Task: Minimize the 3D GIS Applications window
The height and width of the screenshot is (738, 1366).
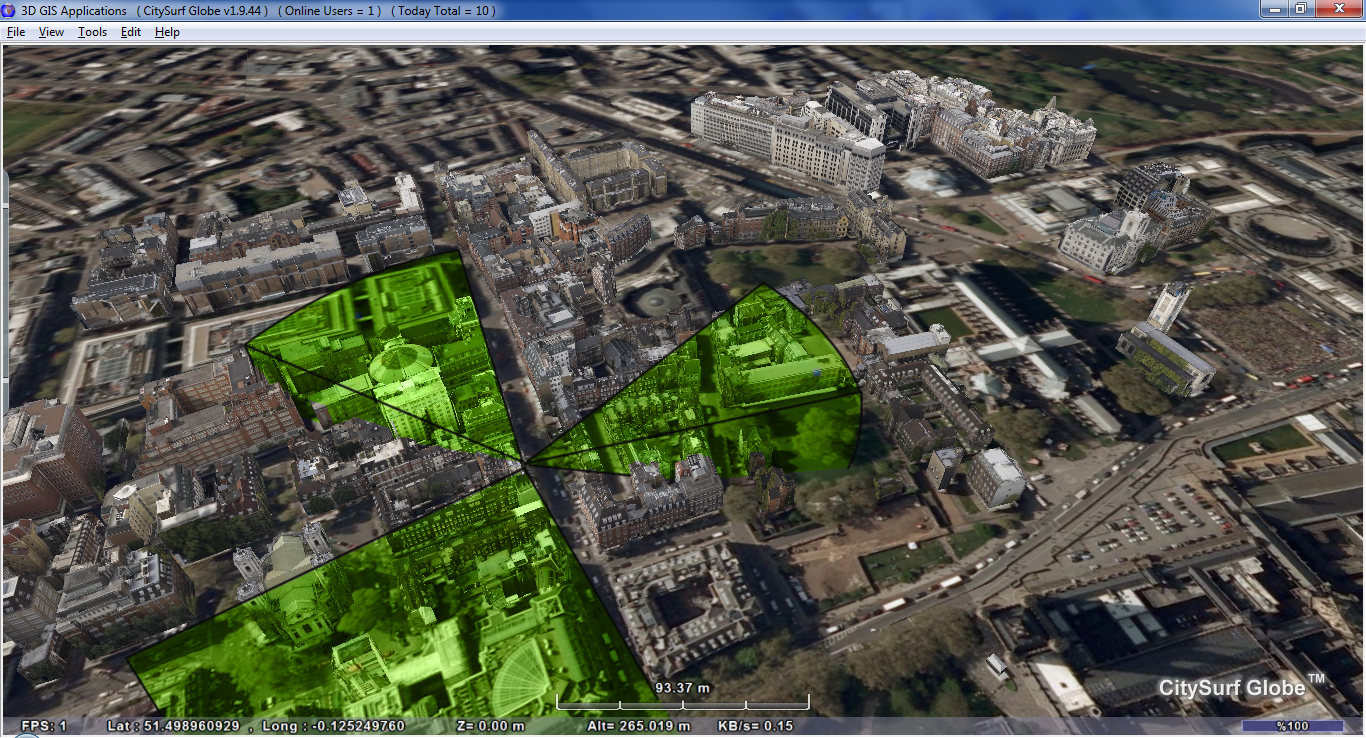Action: [x=1273, y=9]
